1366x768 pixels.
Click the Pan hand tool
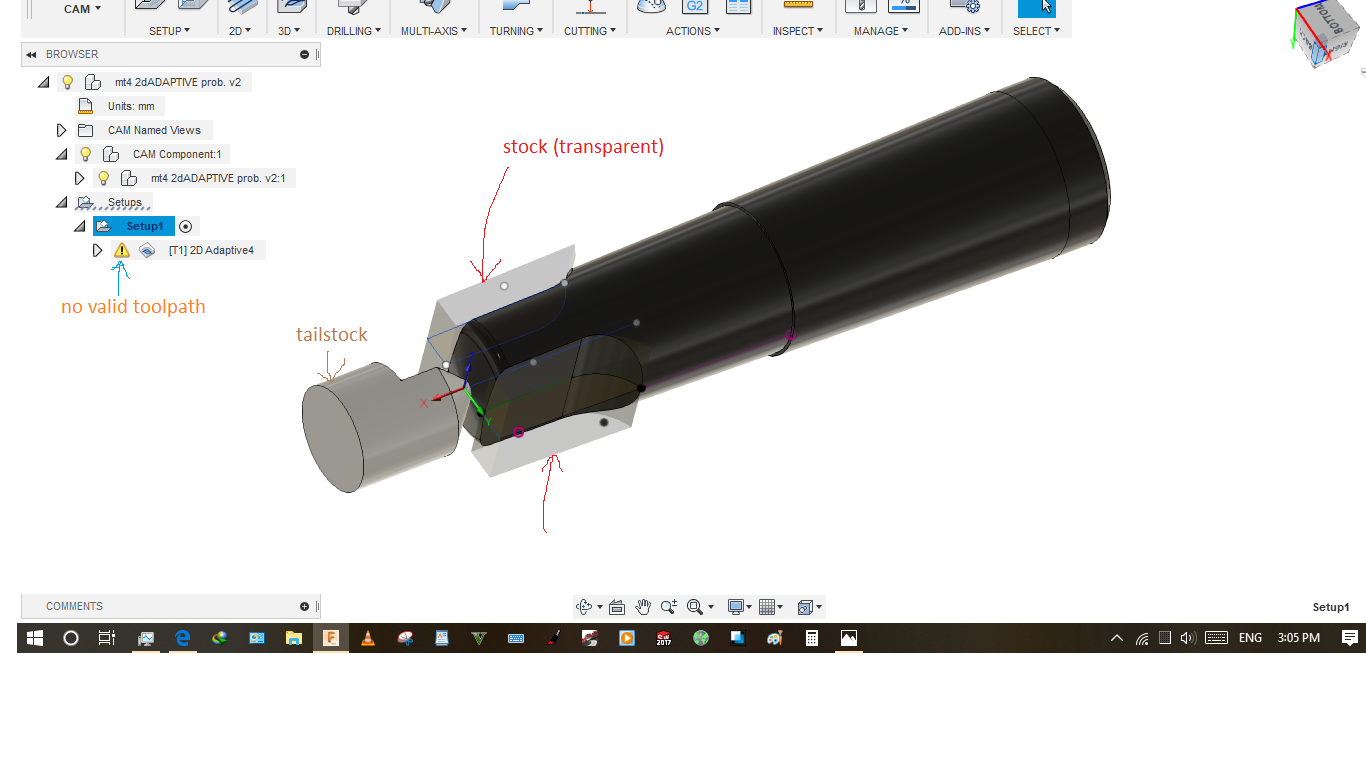tap(643, 607)
